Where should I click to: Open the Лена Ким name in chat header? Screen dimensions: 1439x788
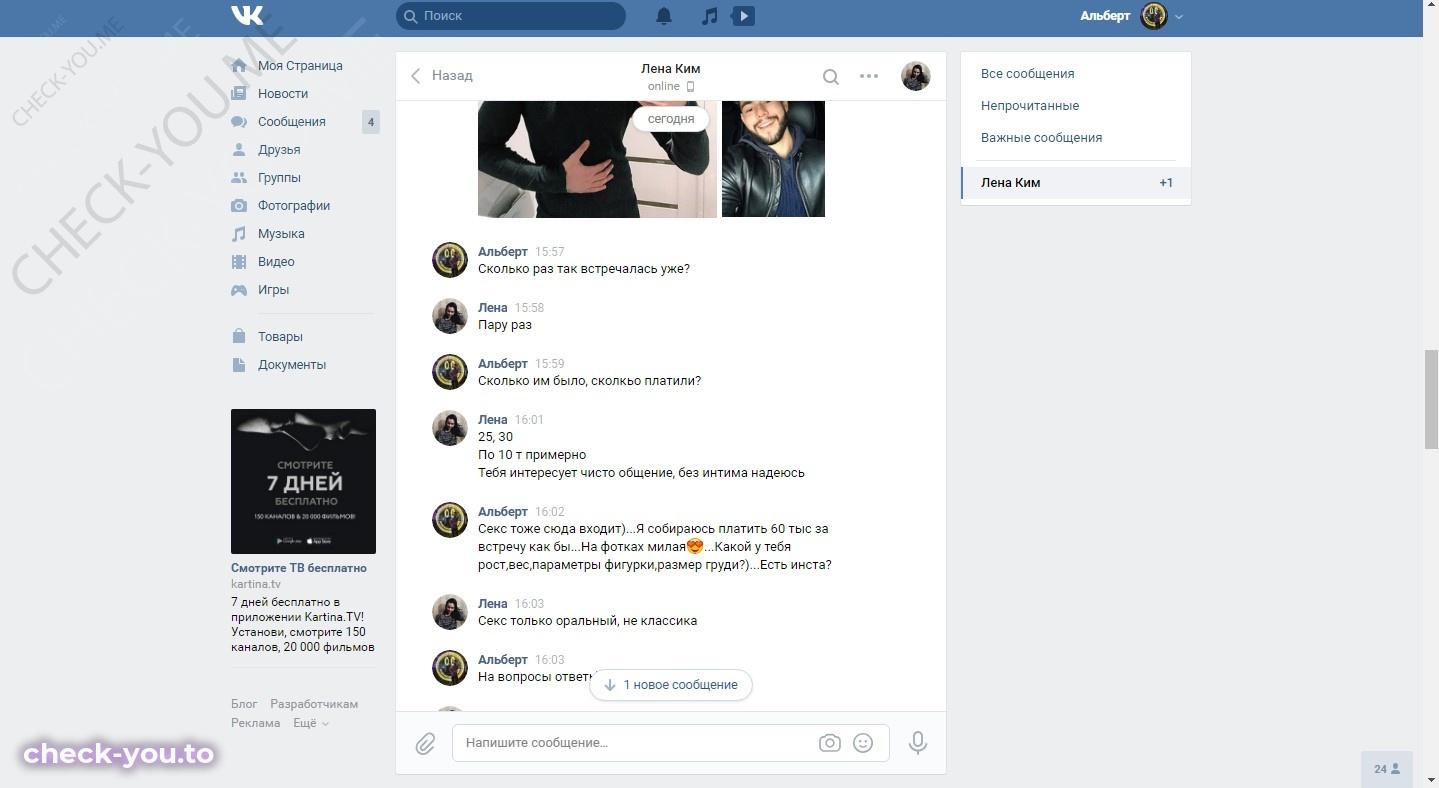670,69
